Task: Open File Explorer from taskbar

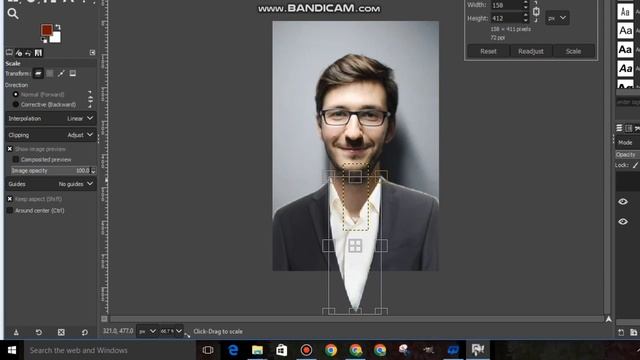Action: click(257, 350)
